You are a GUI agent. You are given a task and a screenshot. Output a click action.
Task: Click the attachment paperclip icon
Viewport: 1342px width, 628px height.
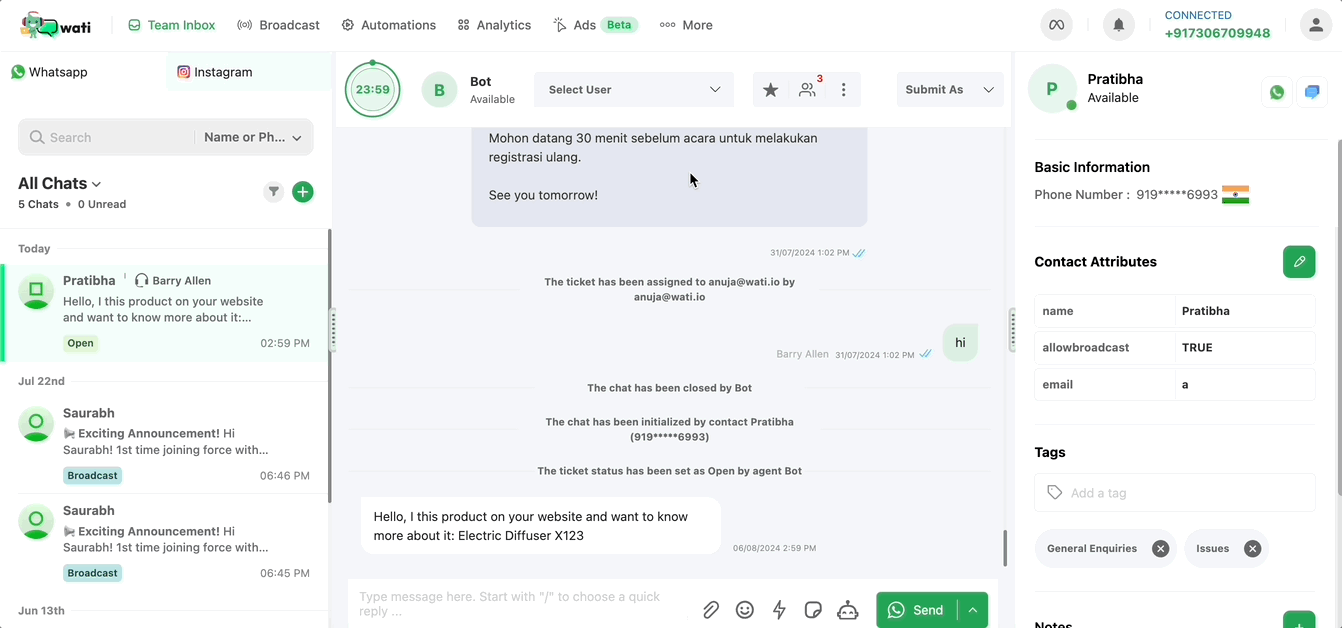point(711,610)
